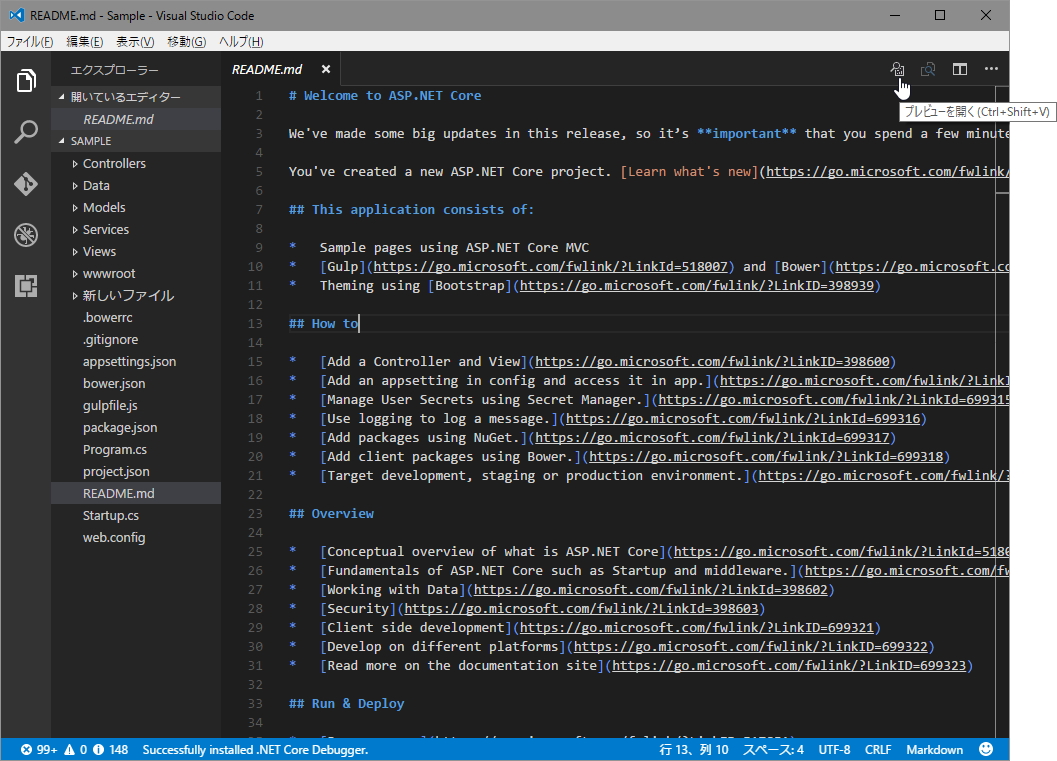The height and width of the screenshot is (761, 1057).
Task: Click the '## Run & Deploy' heading
Action: [346, 704]
